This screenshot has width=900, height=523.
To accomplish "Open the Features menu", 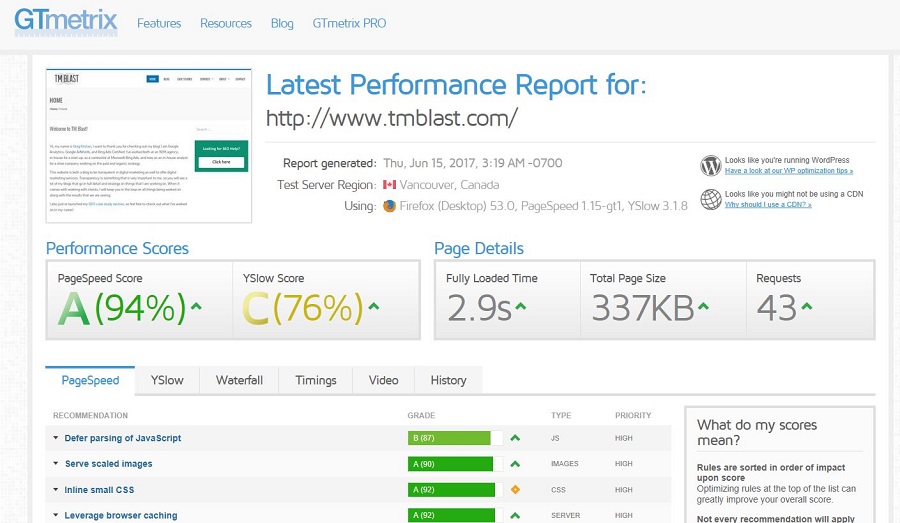I will pos(159,24).
